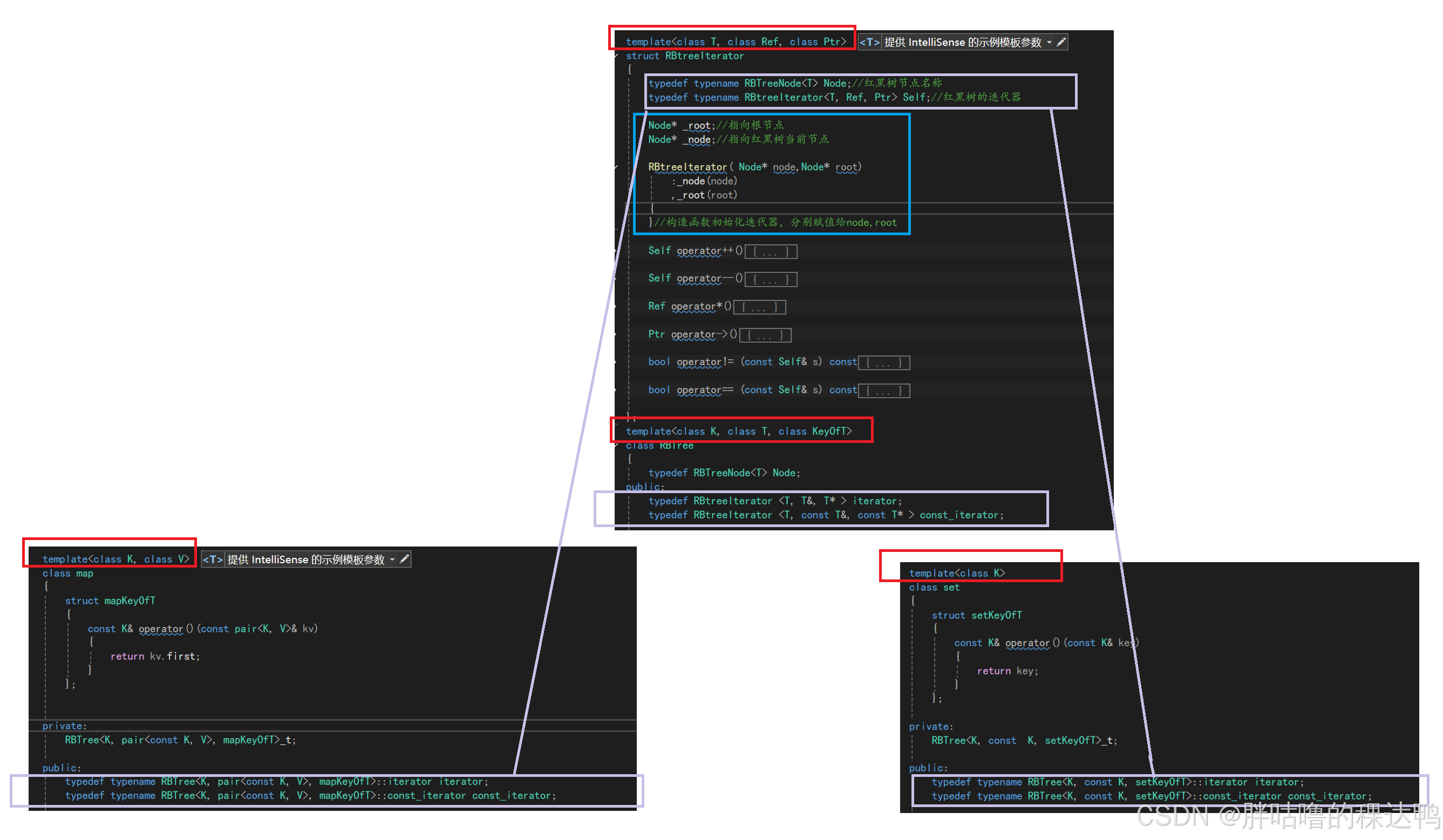This screenshot has width=1443, height=840.
Task: Expand collapsed body of Ptr operator->()
Action: point(765,336)
